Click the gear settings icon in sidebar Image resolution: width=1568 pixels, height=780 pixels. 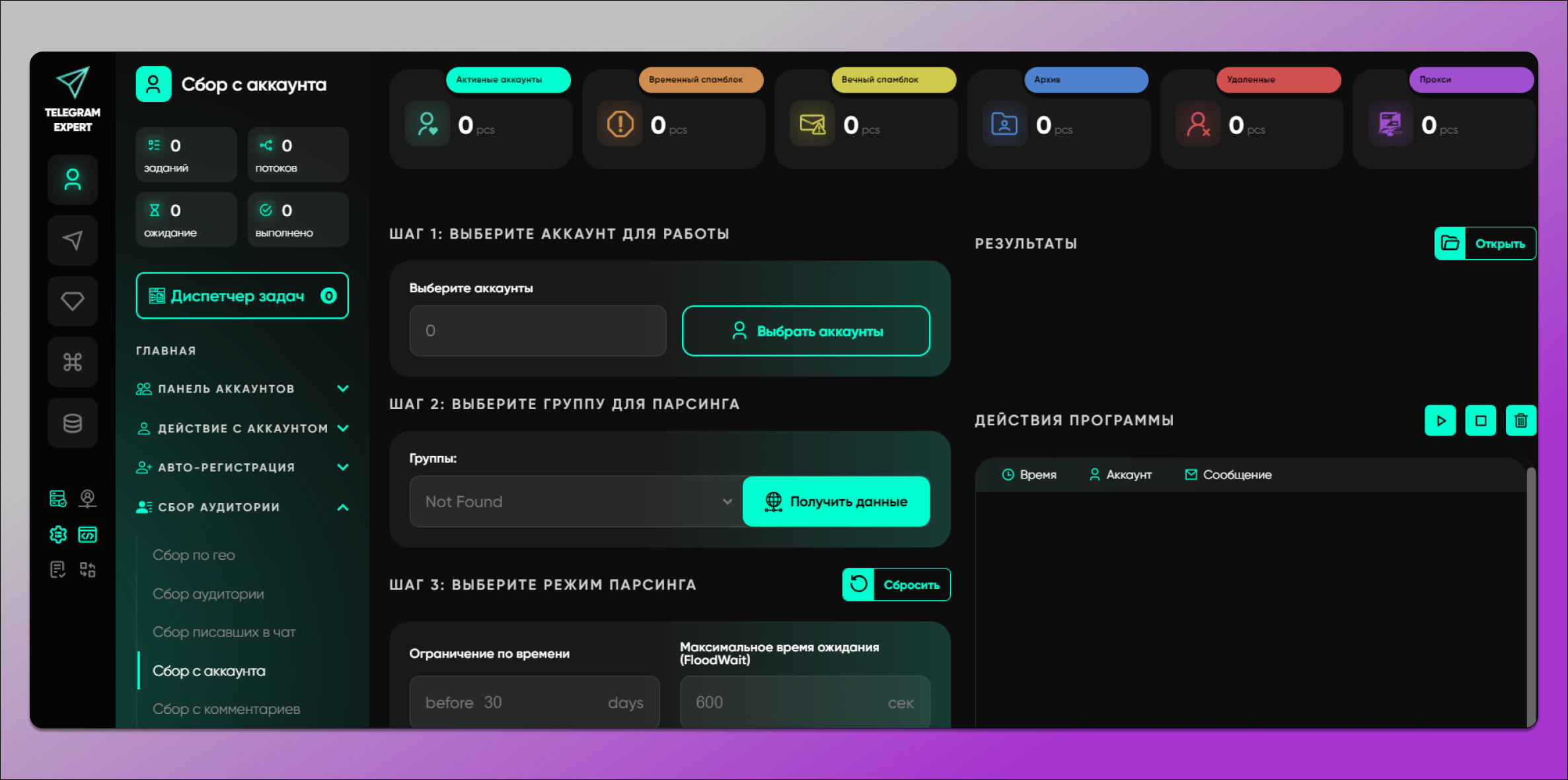tap(58, 534)
